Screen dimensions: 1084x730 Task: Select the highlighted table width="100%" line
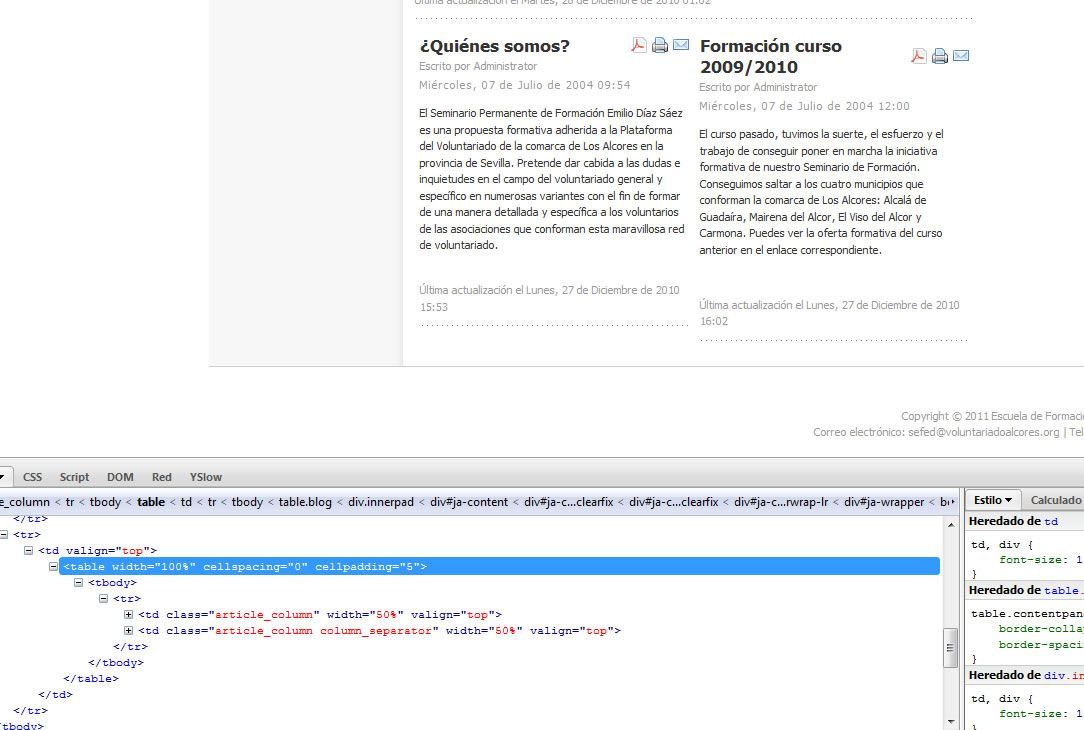499,566
